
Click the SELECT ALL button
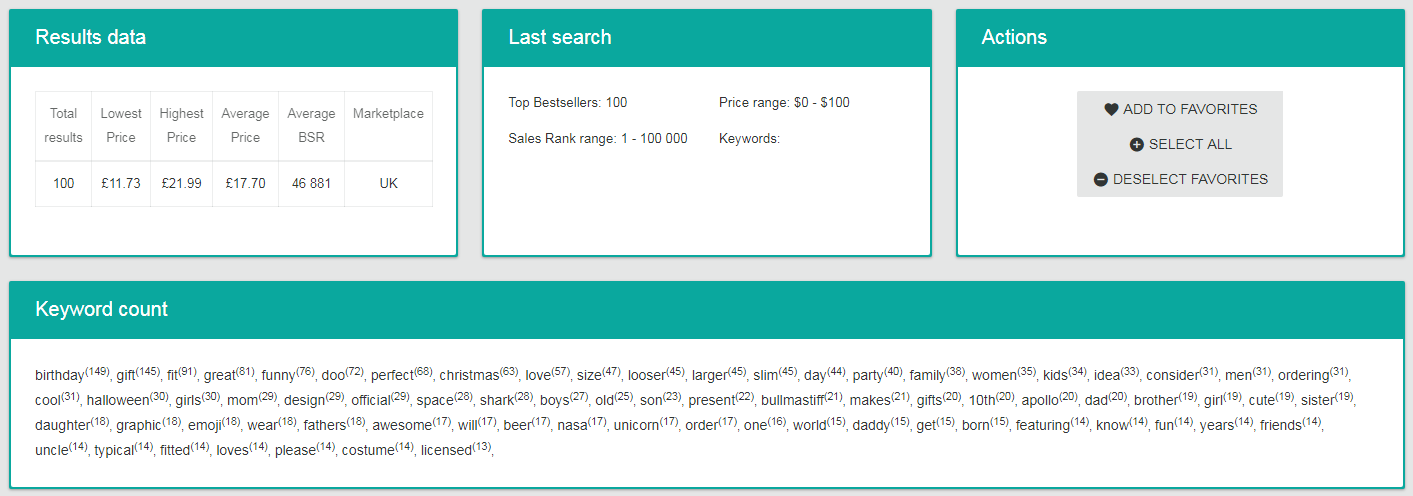[1180, 145]
